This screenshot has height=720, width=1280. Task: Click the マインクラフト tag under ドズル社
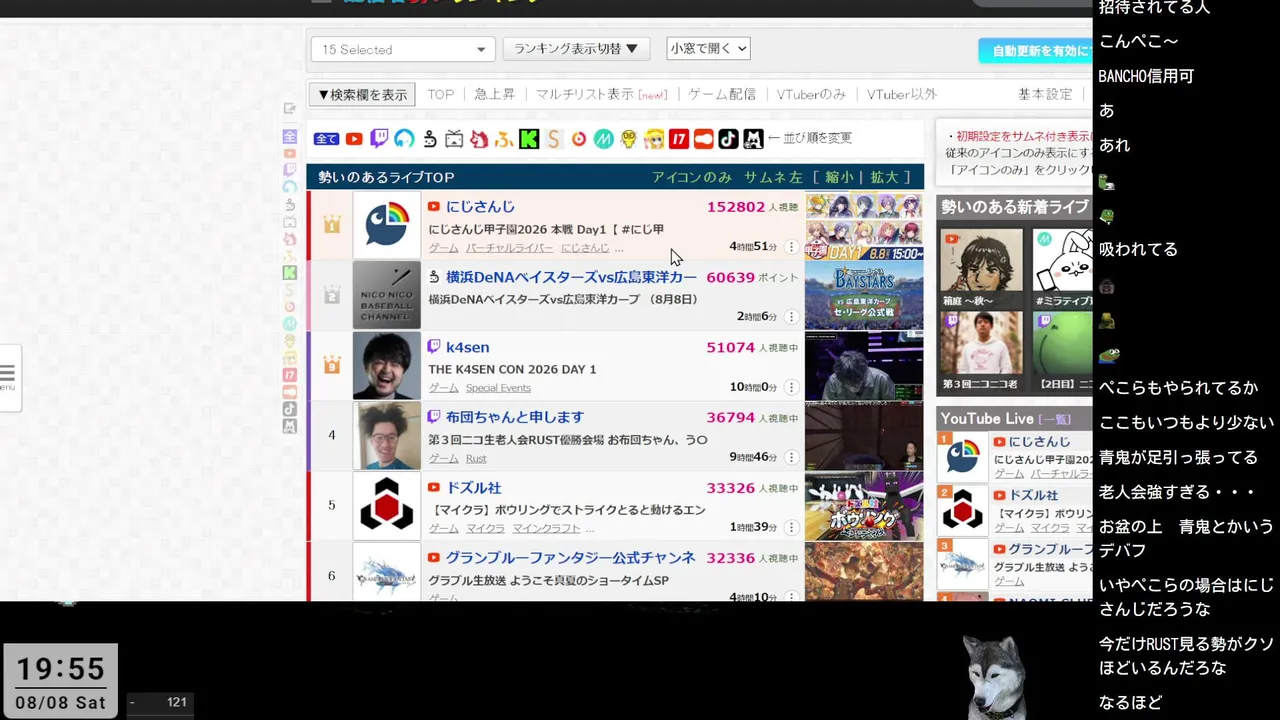(546, 528)
